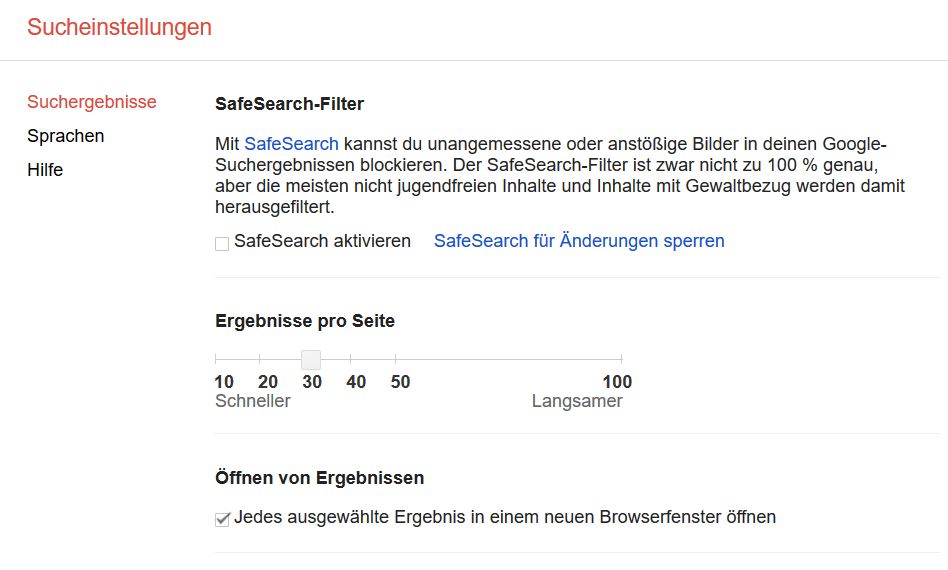
Task: Click 'SafeSearch für Änderungen sperren' link
Action: pyautogui.click(x=579, y=241)
